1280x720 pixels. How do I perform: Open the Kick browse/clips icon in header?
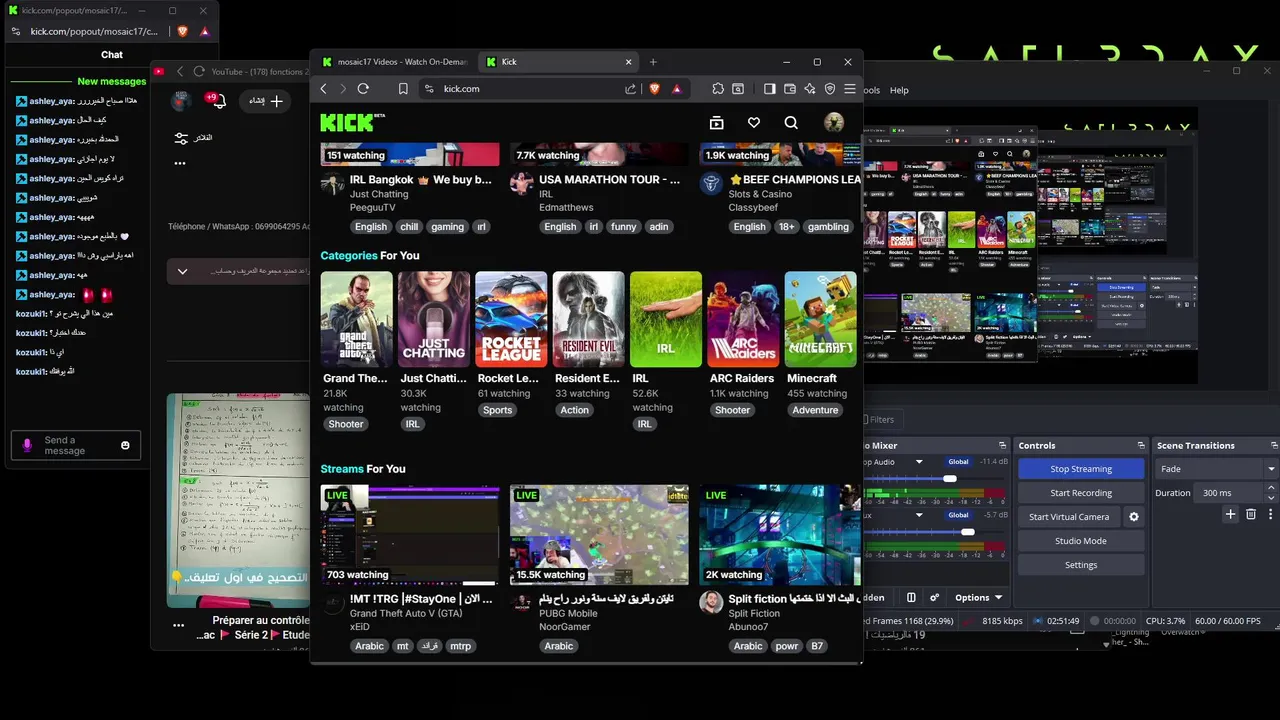pyautogui.click(x=716, y=122)
